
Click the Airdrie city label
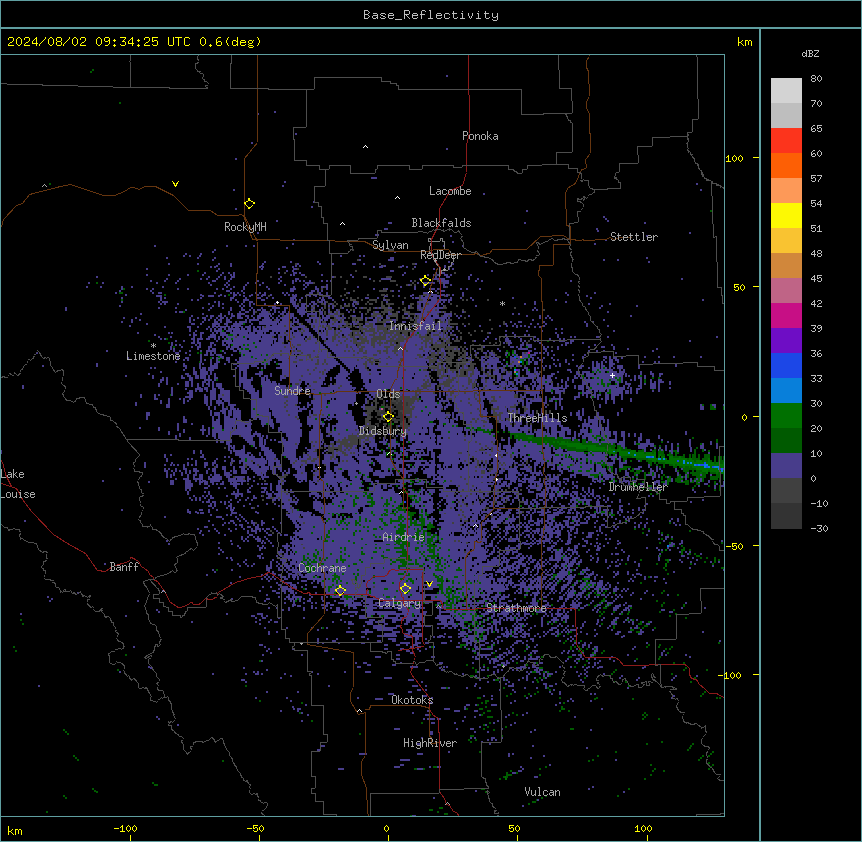[404, 537]
